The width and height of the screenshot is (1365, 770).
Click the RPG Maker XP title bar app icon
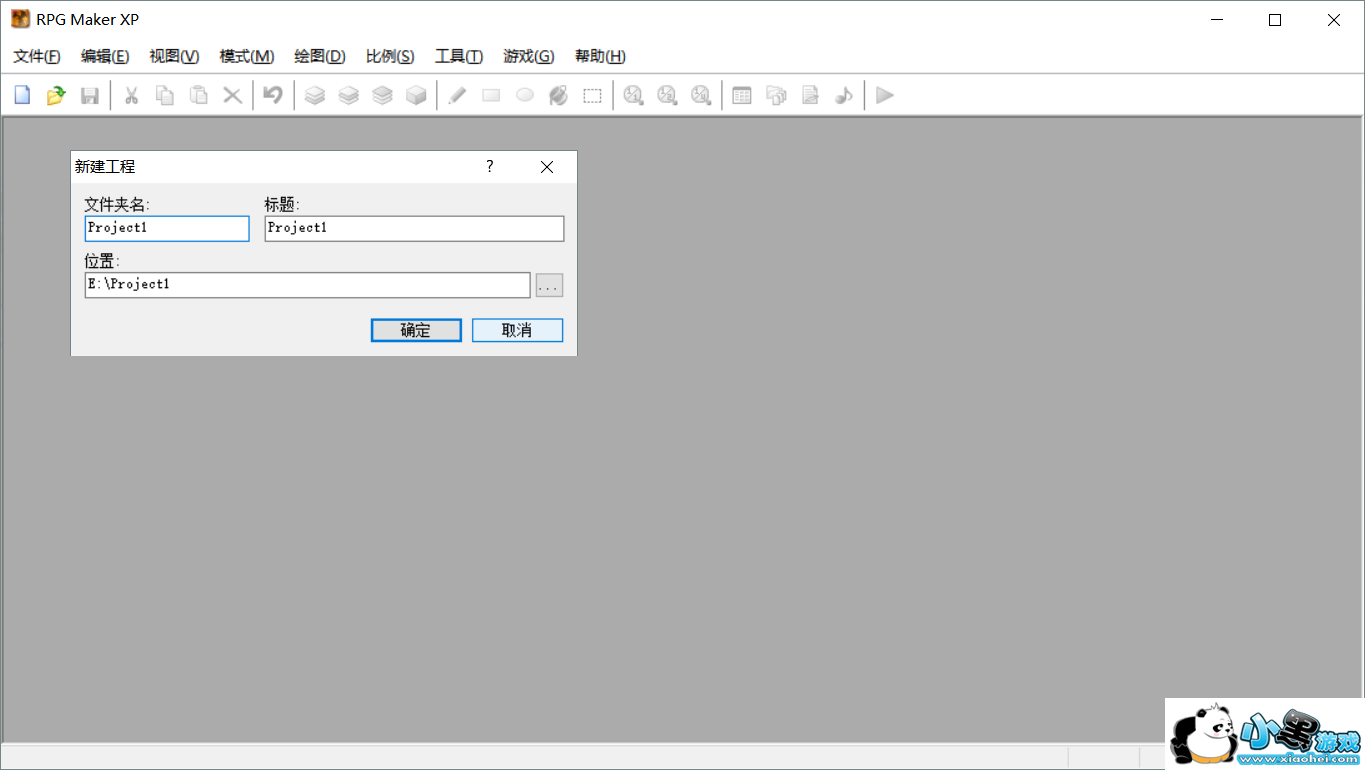(x=21, y=19)
